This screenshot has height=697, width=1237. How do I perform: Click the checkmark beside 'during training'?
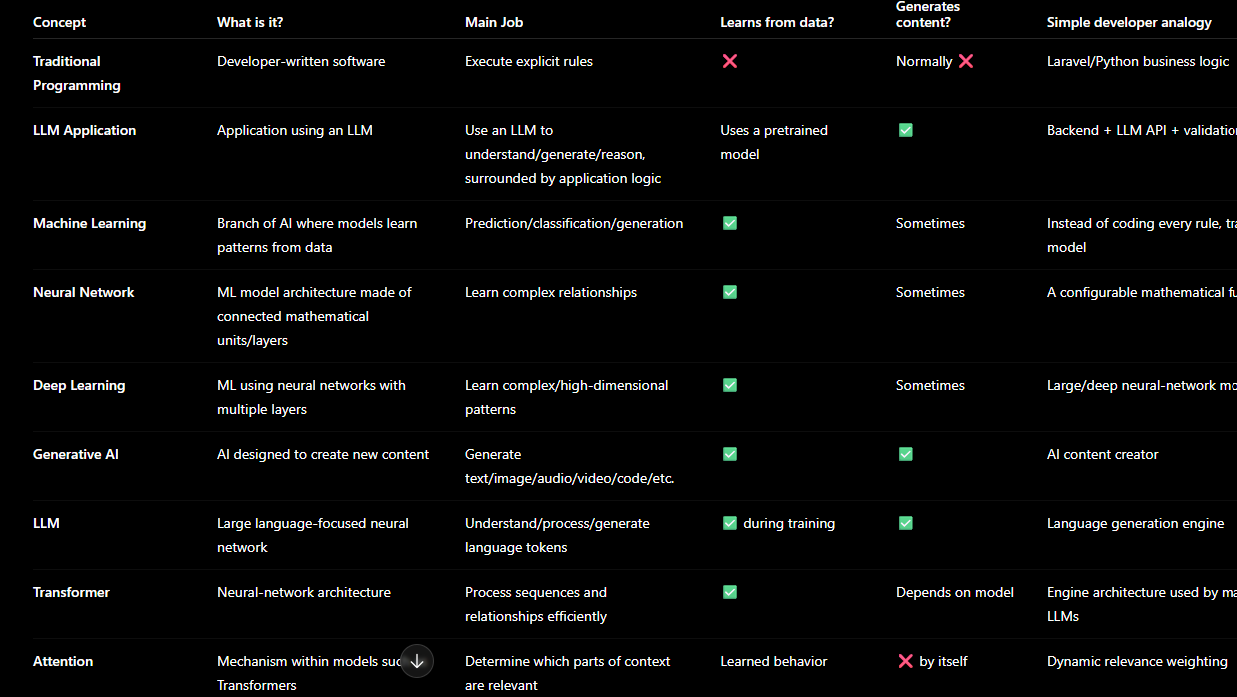tap(730, 523)
